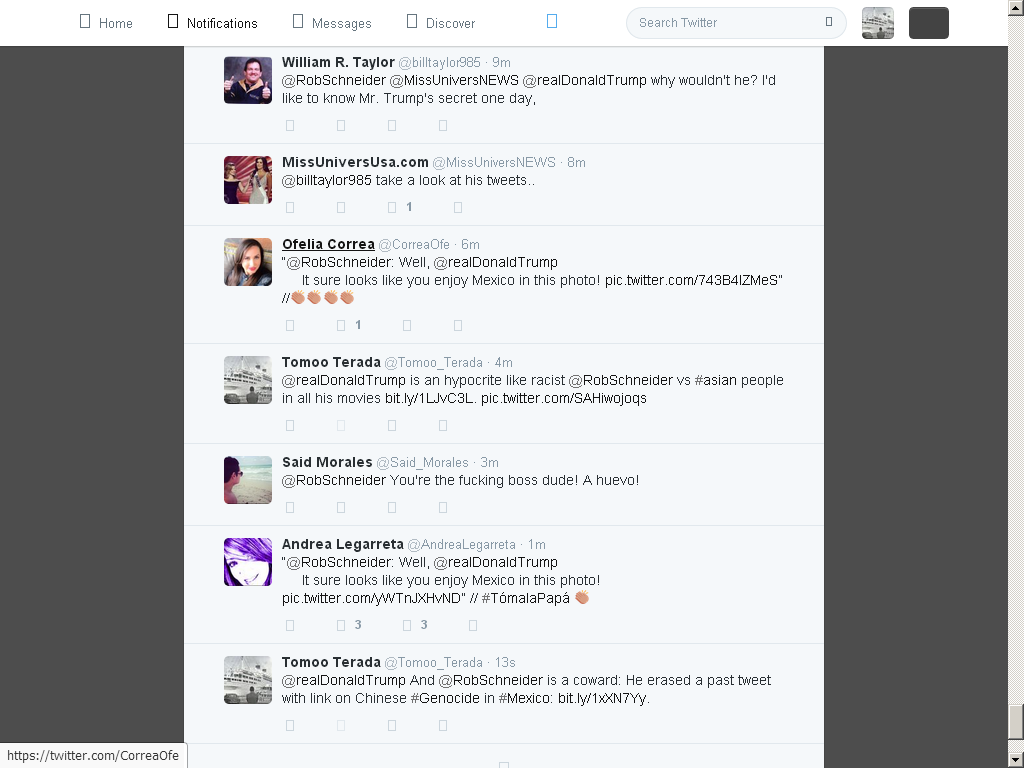This screenshot has height=768, width=1024.
Task: Reply to MissUniversUsa.com's tweet
Action: pyautogui.click(x=290, y=208)
